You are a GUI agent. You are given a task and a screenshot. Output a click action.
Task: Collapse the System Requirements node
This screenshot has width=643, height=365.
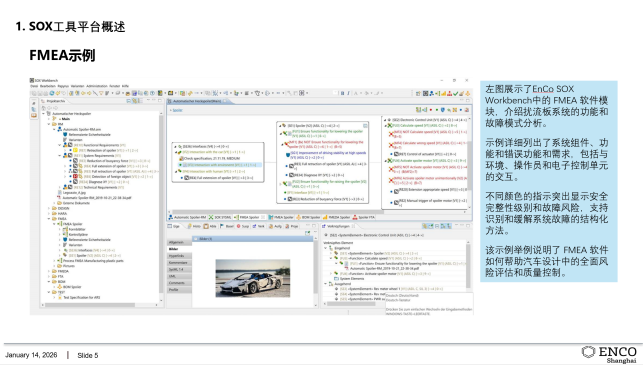click(59, 155)
